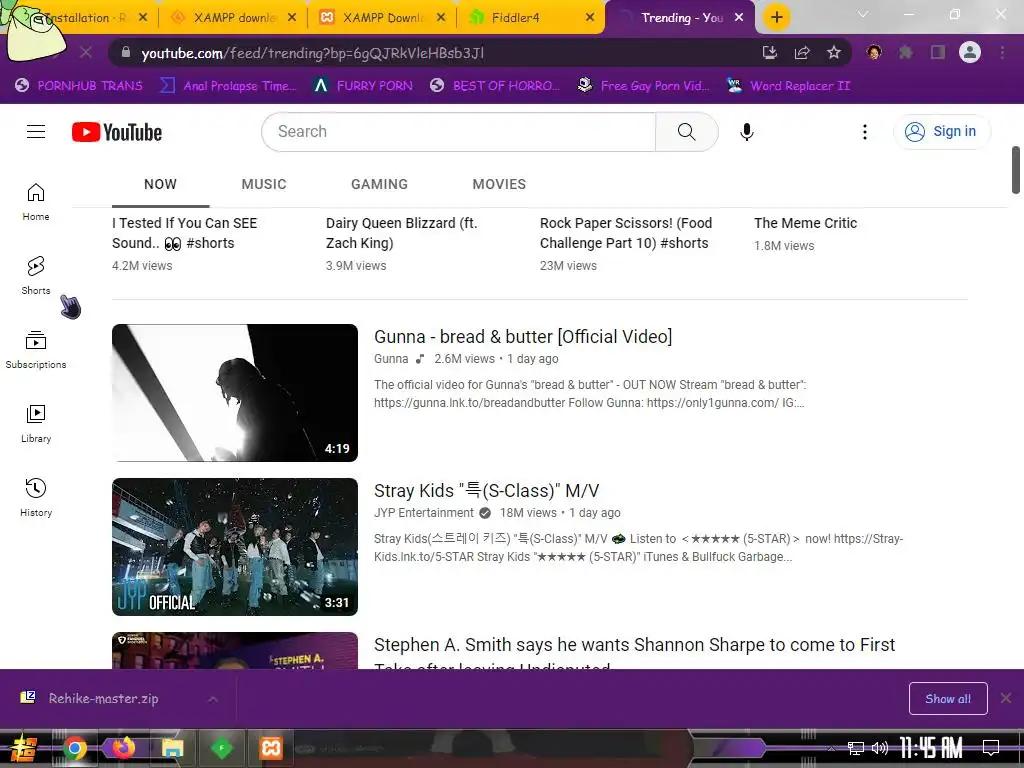Go to Home in the sidebar
1024x768 pixels.
(36, 202)
